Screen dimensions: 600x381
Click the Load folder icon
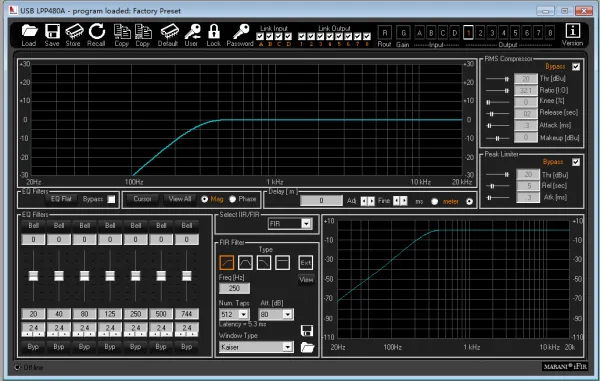coord(29,31)
